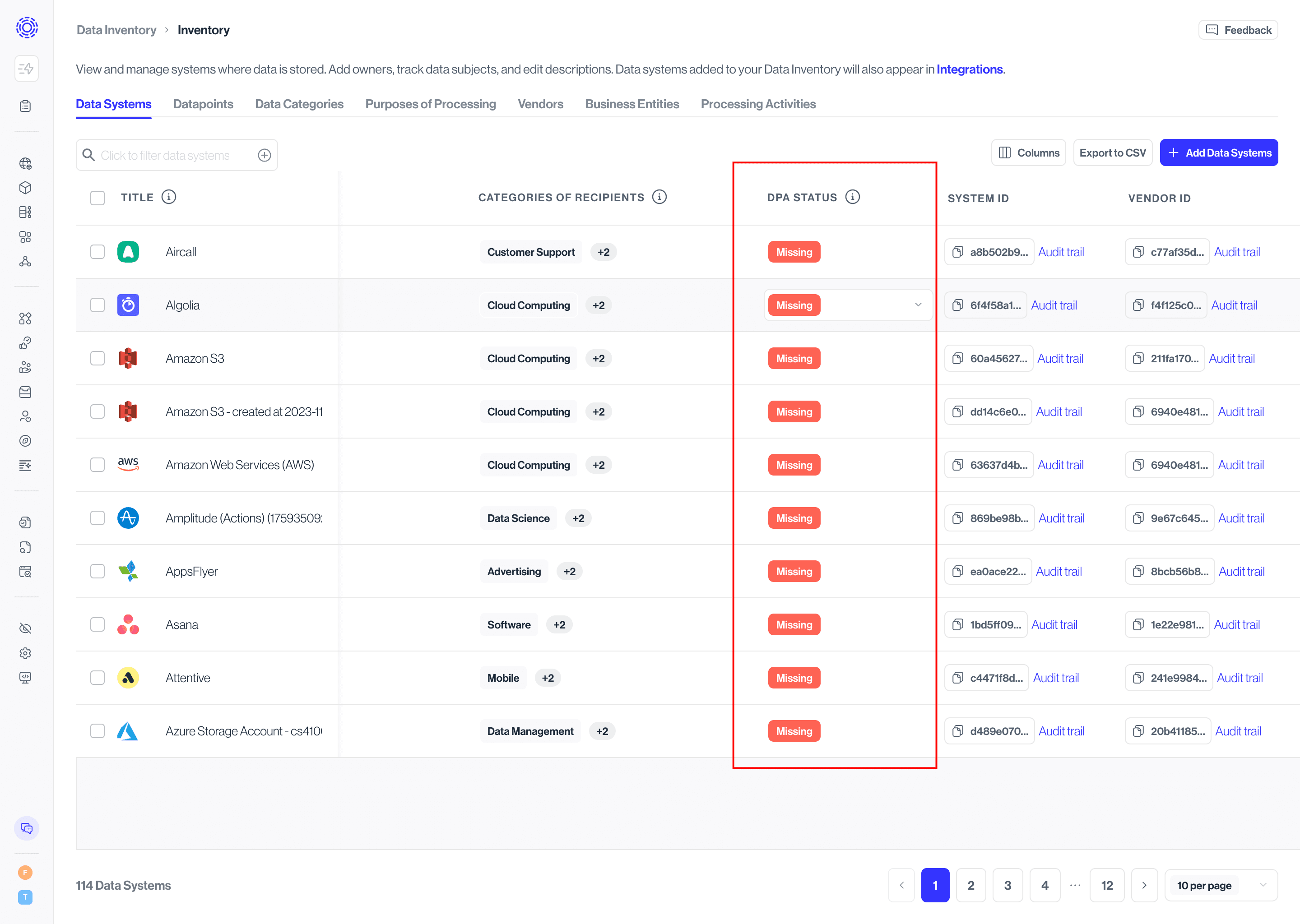The width and height of the screenshot is (1300, 924).
Task: Open the chat support bubble icon
Action: coord(26,828)
